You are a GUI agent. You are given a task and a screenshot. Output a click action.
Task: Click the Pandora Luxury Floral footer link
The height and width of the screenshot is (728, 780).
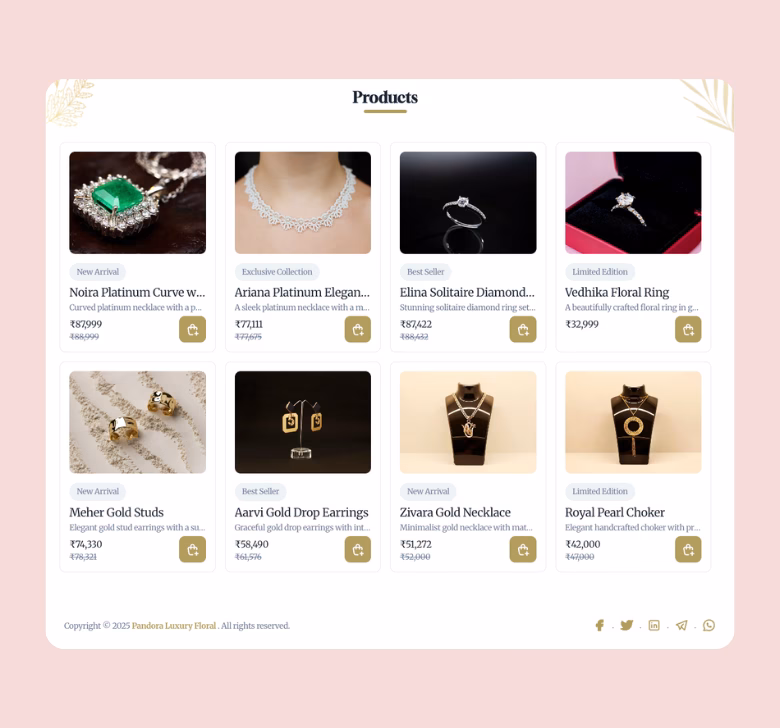tap(174, 625)
